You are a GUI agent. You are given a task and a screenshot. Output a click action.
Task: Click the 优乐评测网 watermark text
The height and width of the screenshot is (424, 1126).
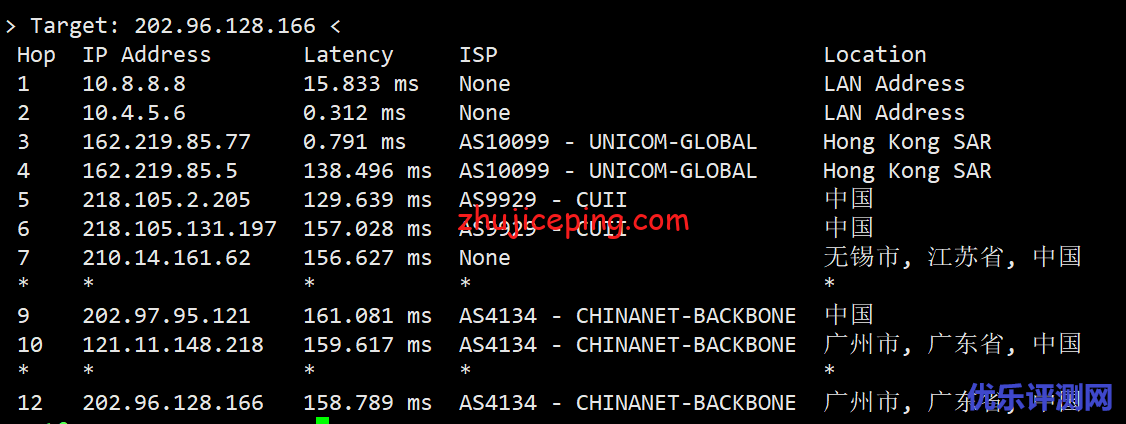pyautogui.click(x=1040, y=397)
